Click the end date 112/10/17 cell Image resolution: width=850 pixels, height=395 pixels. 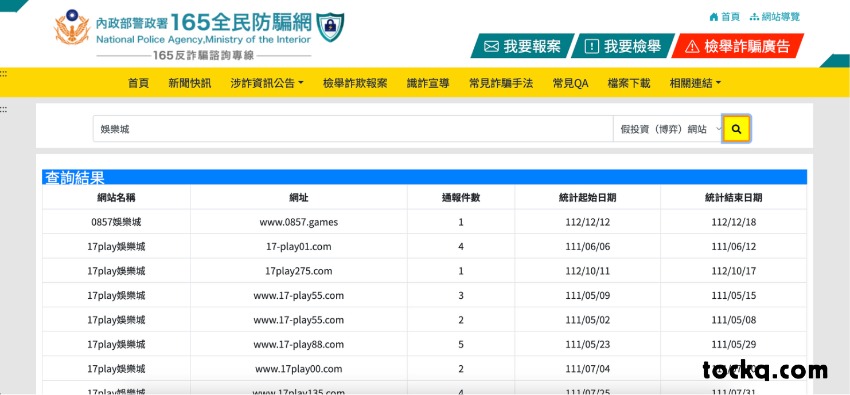coord(733,271)
